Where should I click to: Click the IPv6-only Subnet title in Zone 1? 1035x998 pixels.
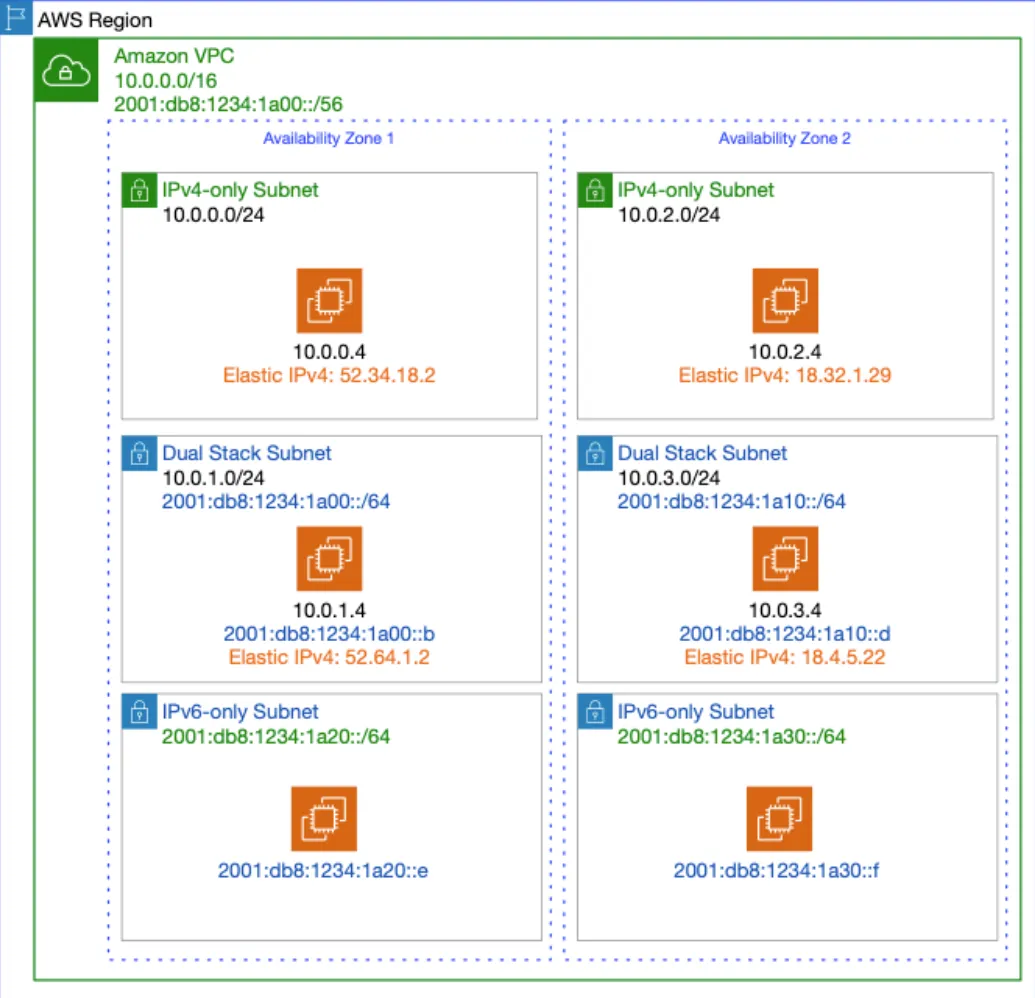click(240, 712)
